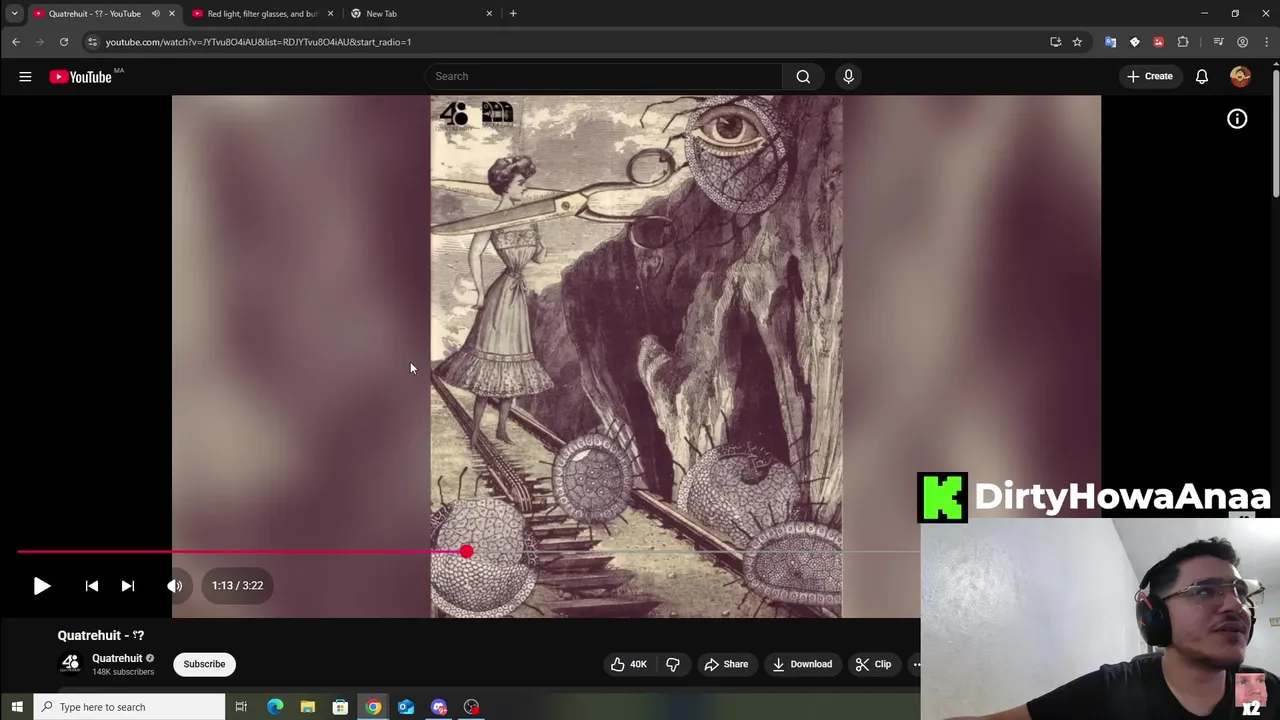Close the New Tab tab
This screenshot has height=720, width=1280.
click(x=489, y=14)
